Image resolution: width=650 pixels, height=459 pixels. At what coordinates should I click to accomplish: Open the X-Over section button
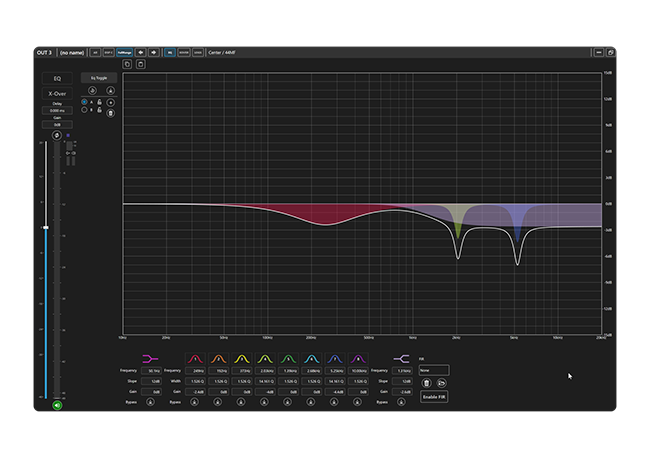(x=57, y=94)
